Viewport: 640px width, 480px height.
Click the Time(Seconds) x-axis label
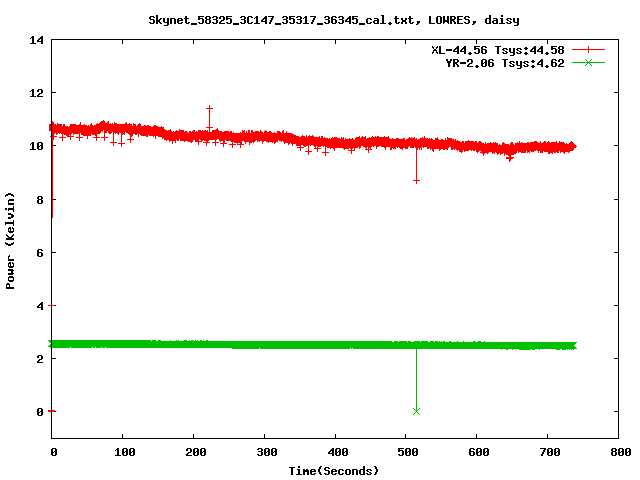334,471
